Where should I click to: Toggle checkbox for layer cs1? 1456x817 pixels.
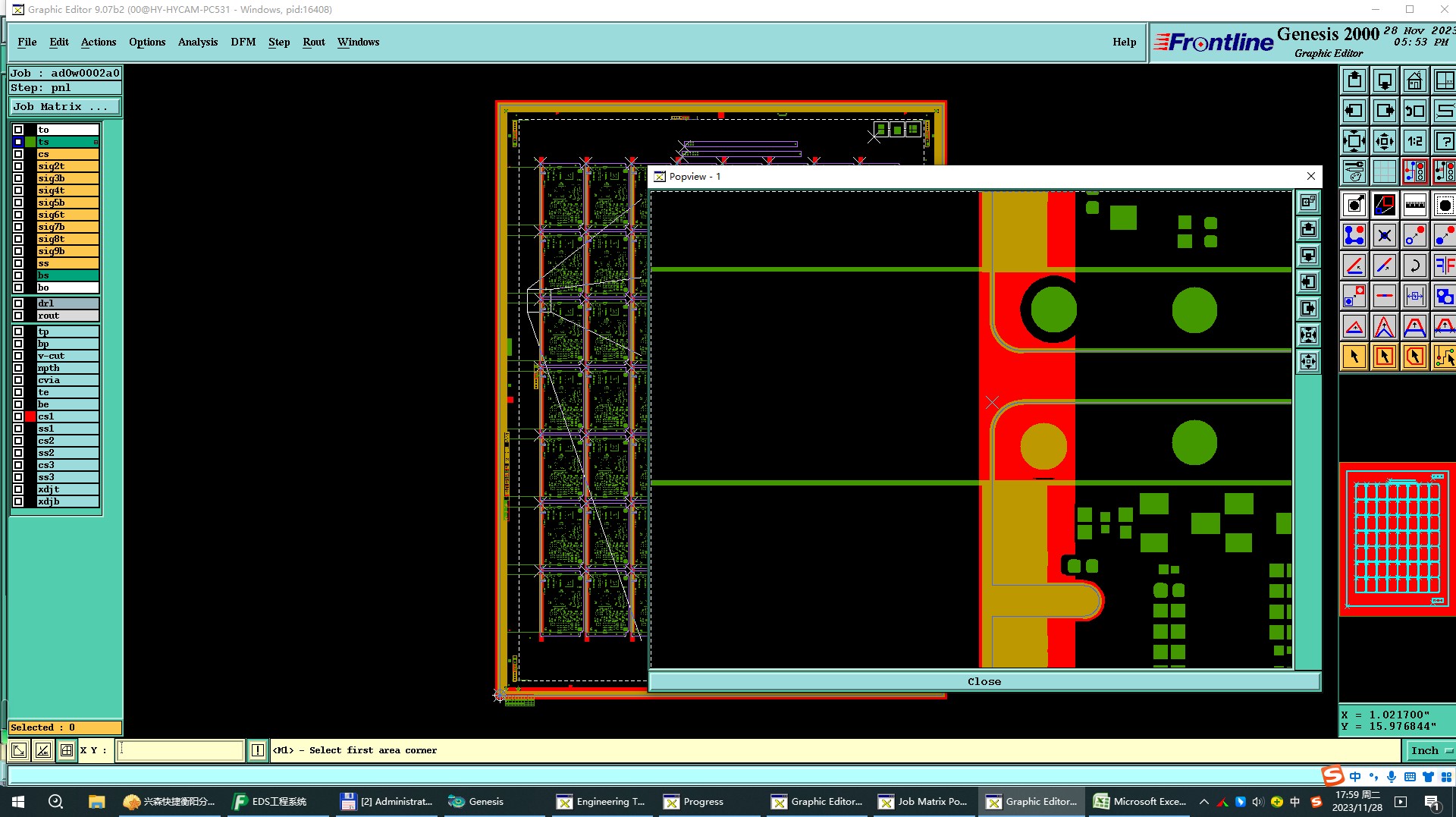(18, 416)
